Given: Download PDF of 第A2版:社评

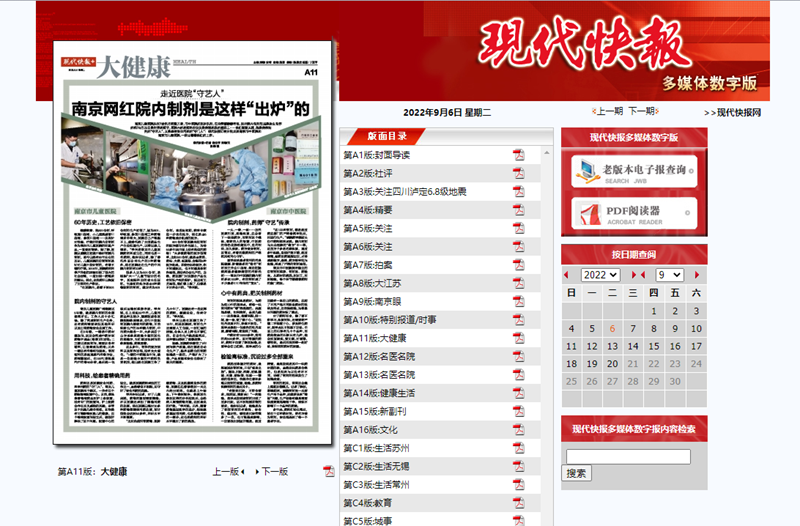Looking at the screenshot, I should click(518, 173).
